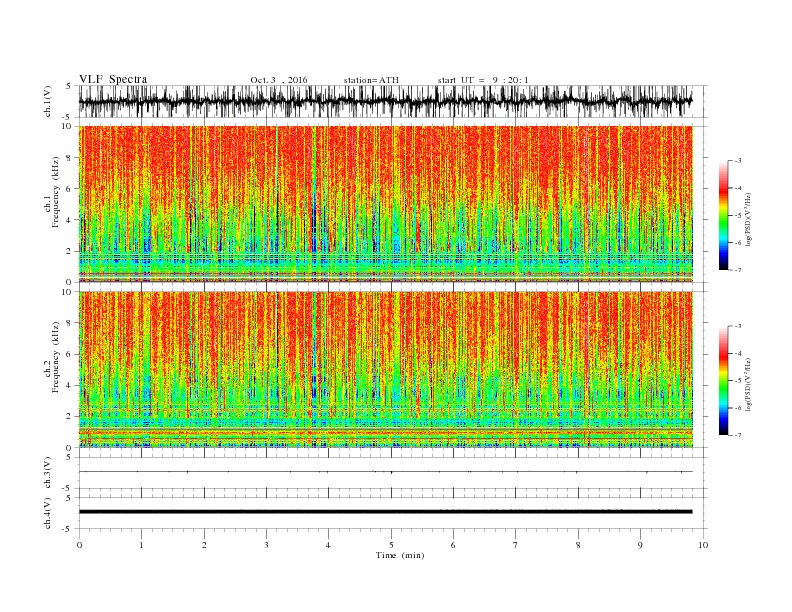Click the ch.2 spectrogram color bar
This screenshot has height=612, width=792.
[723, 380]
